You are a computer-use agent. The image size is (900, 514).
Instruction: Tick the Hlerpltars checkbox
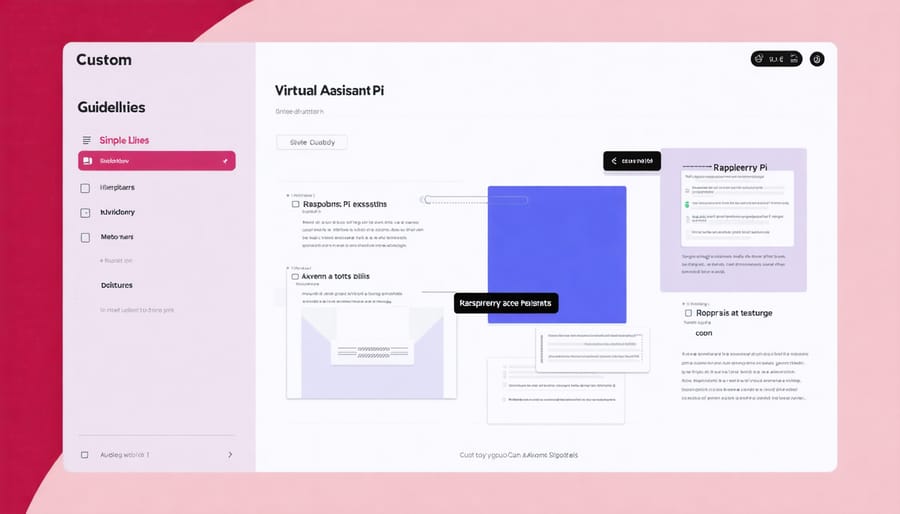(85, 188)
